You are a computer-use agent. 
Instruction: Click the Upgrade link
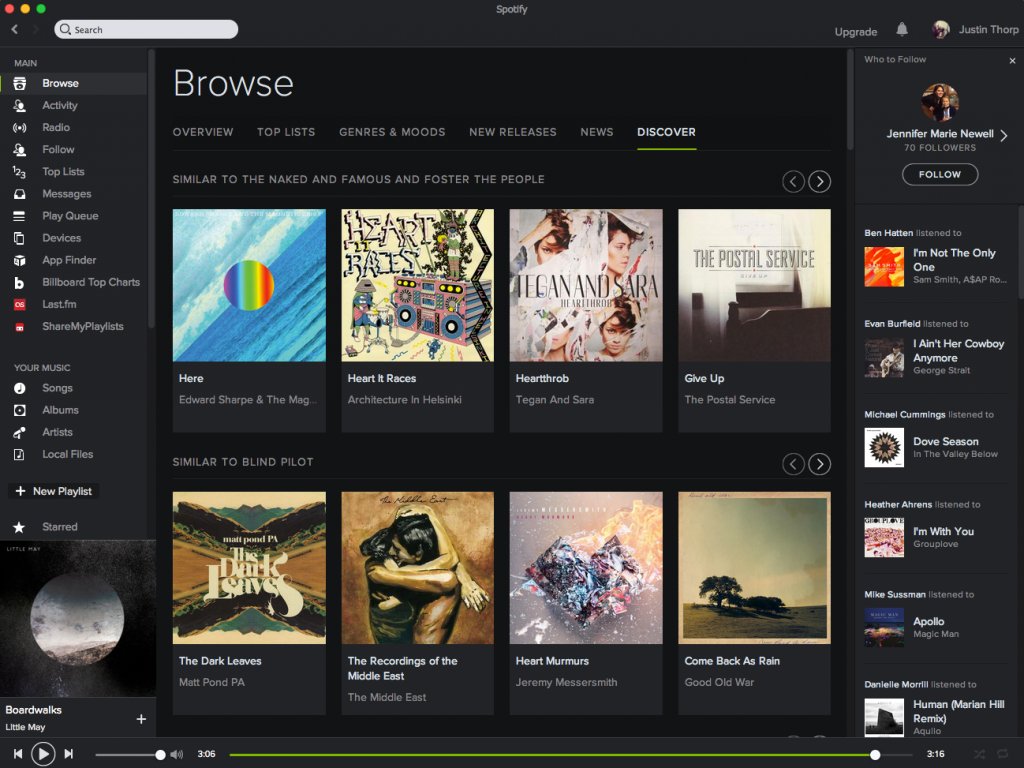(855, 32)
